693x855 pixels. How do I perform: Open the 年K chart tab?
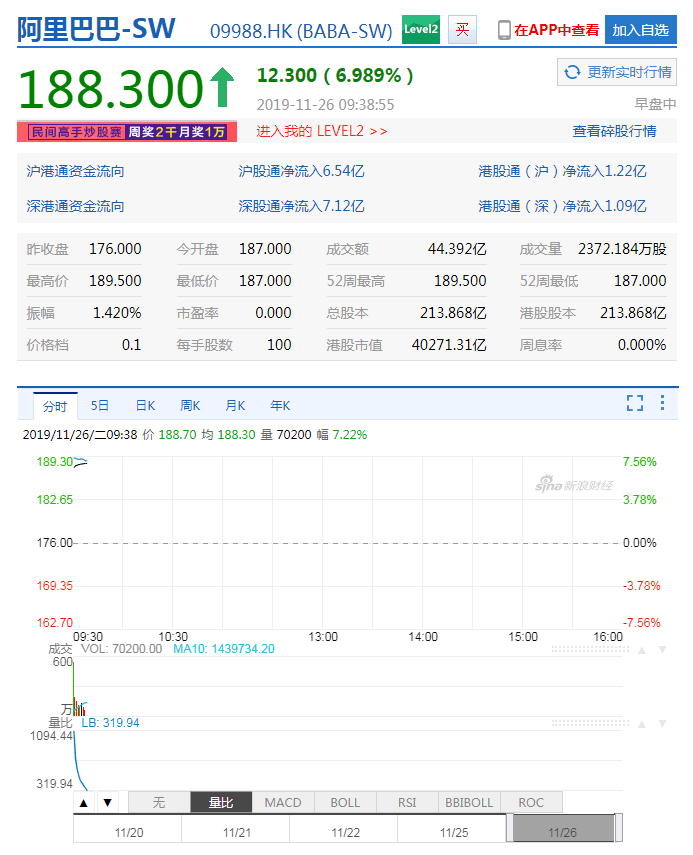(x=280, y=406)
